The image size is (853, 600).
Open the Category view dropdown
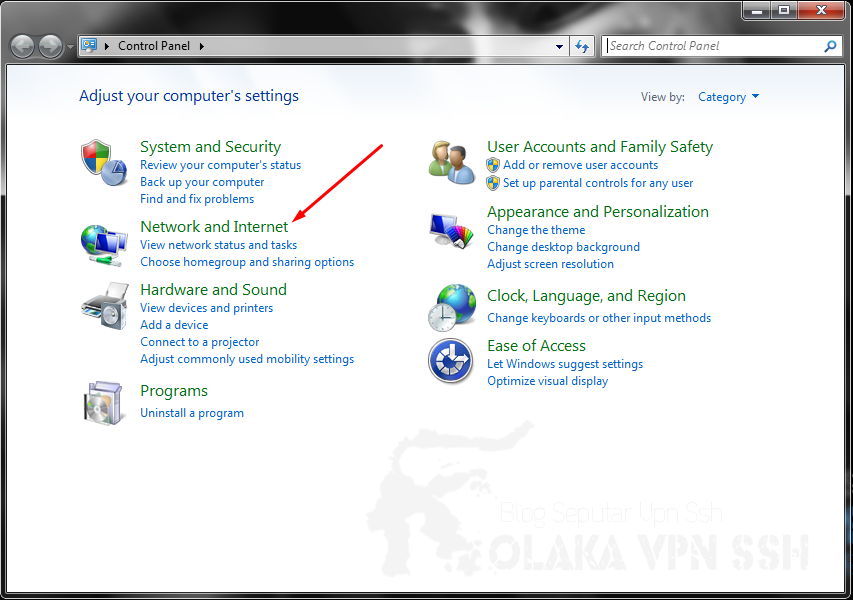pyautogui.click(x=728, y=96)
